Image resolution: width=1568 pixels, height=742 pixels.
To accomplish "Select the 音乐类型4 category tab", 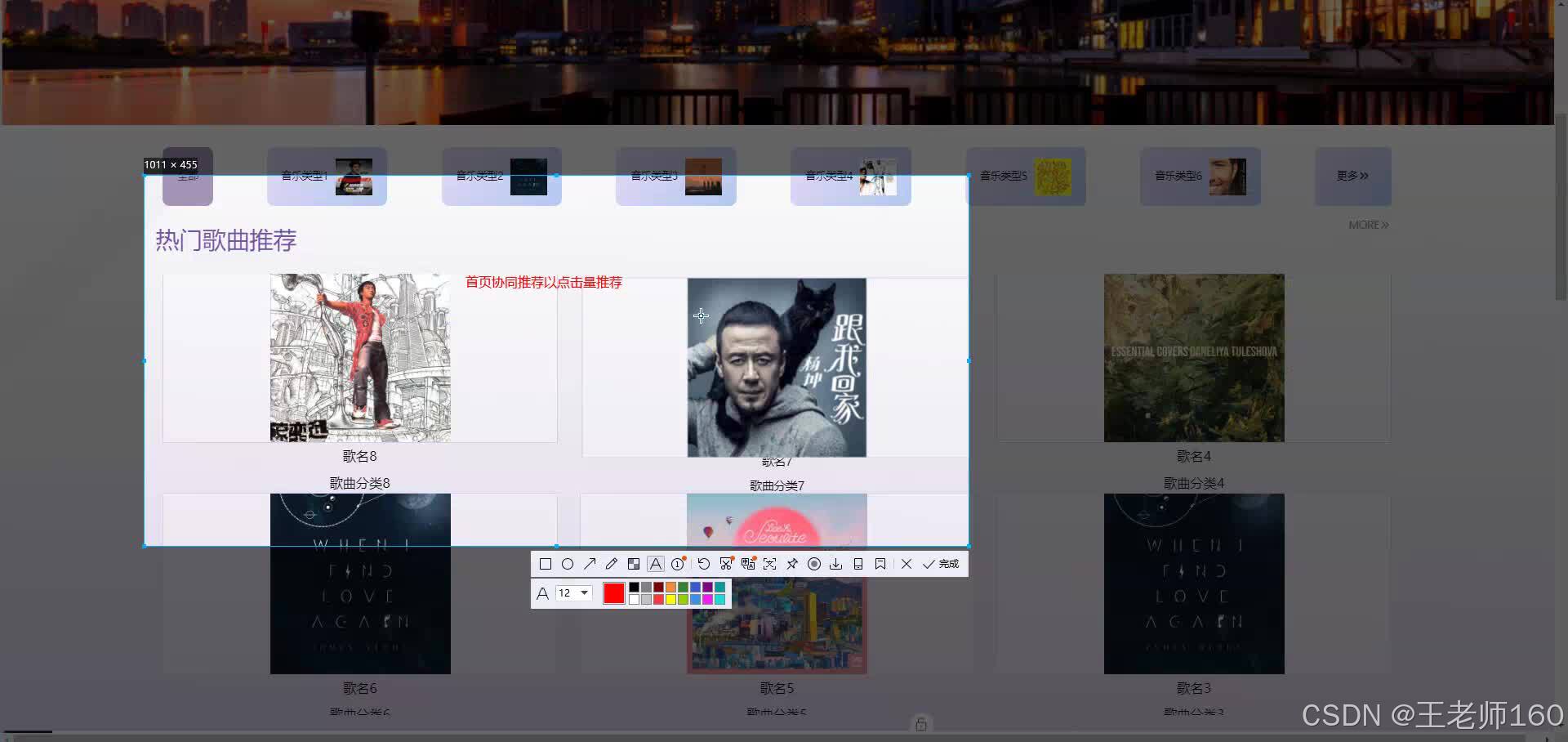I will tap(851, 177).
